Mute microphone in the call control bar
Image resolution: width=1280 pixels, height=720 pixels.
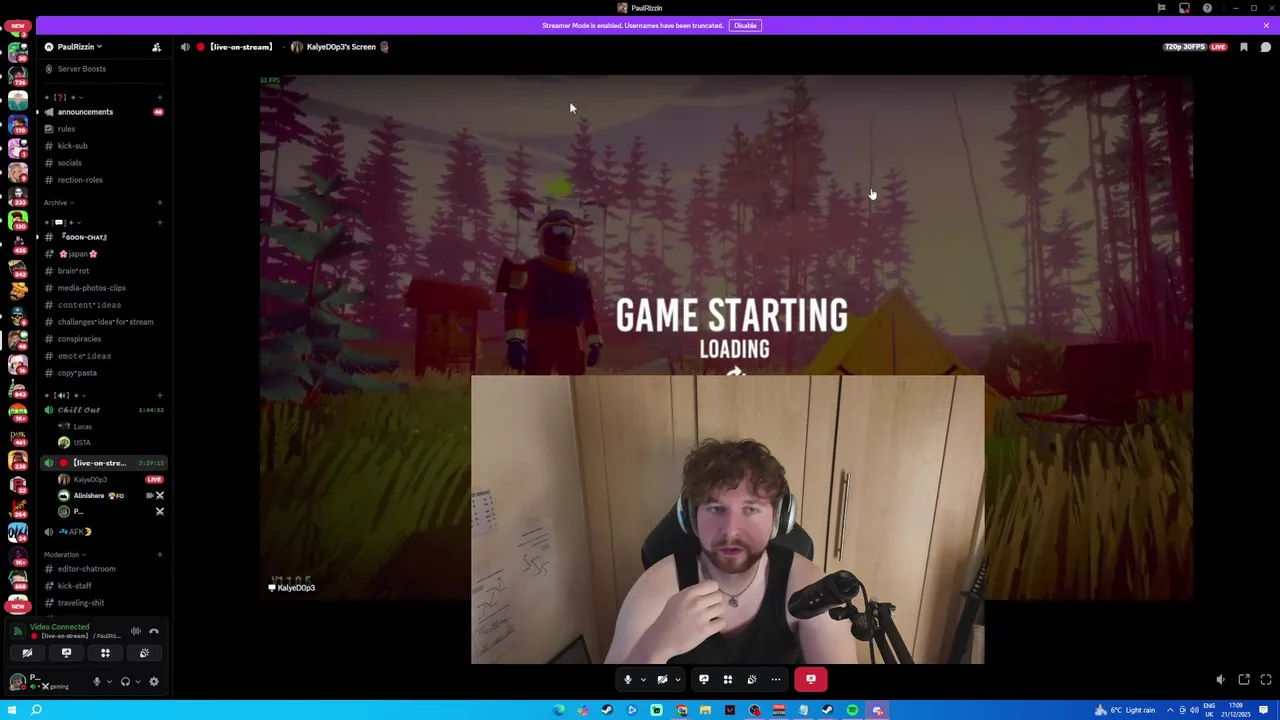(628, 680)
